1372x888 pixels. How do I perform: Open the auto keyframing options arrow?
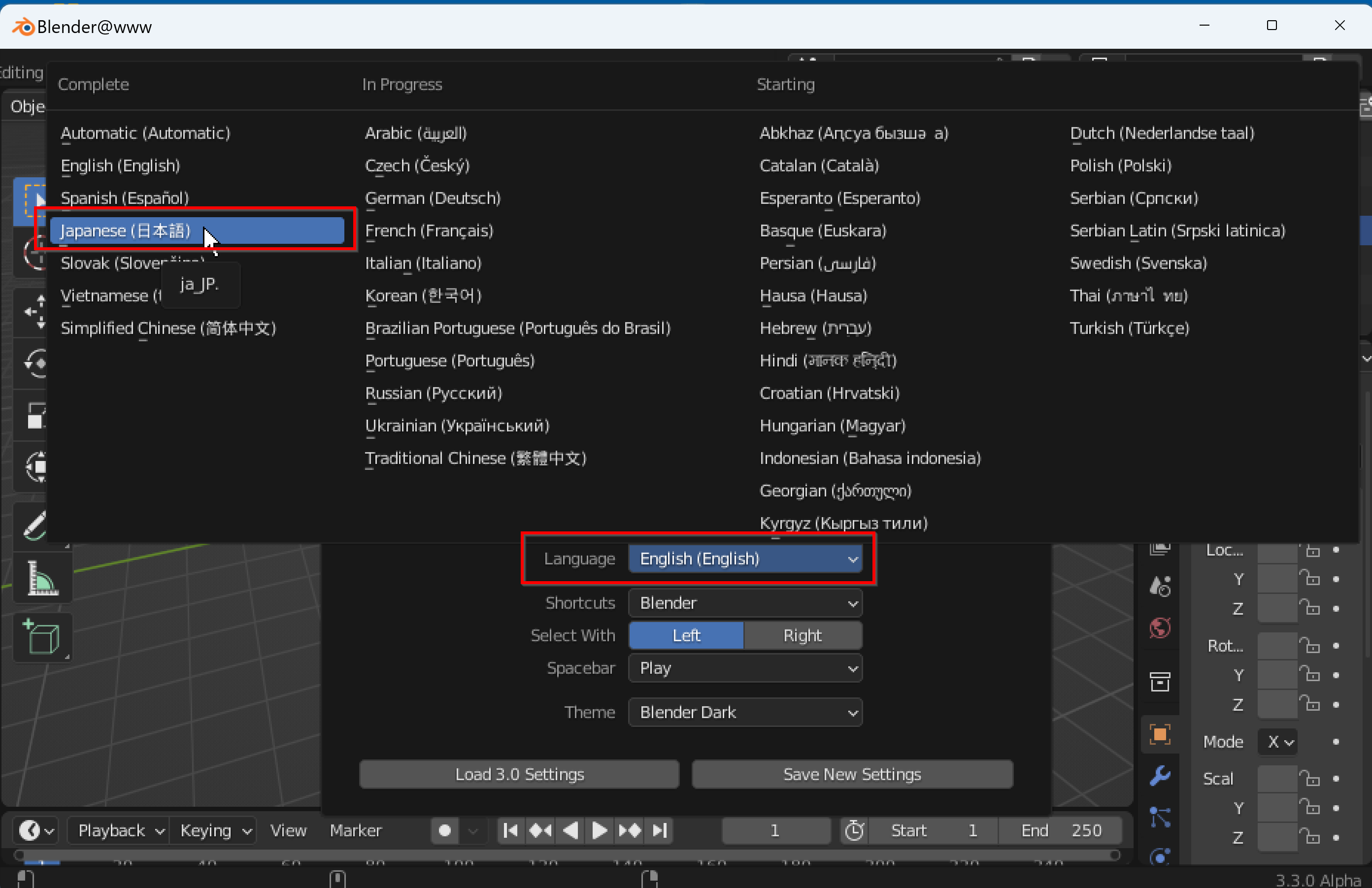tap(473, 830)
